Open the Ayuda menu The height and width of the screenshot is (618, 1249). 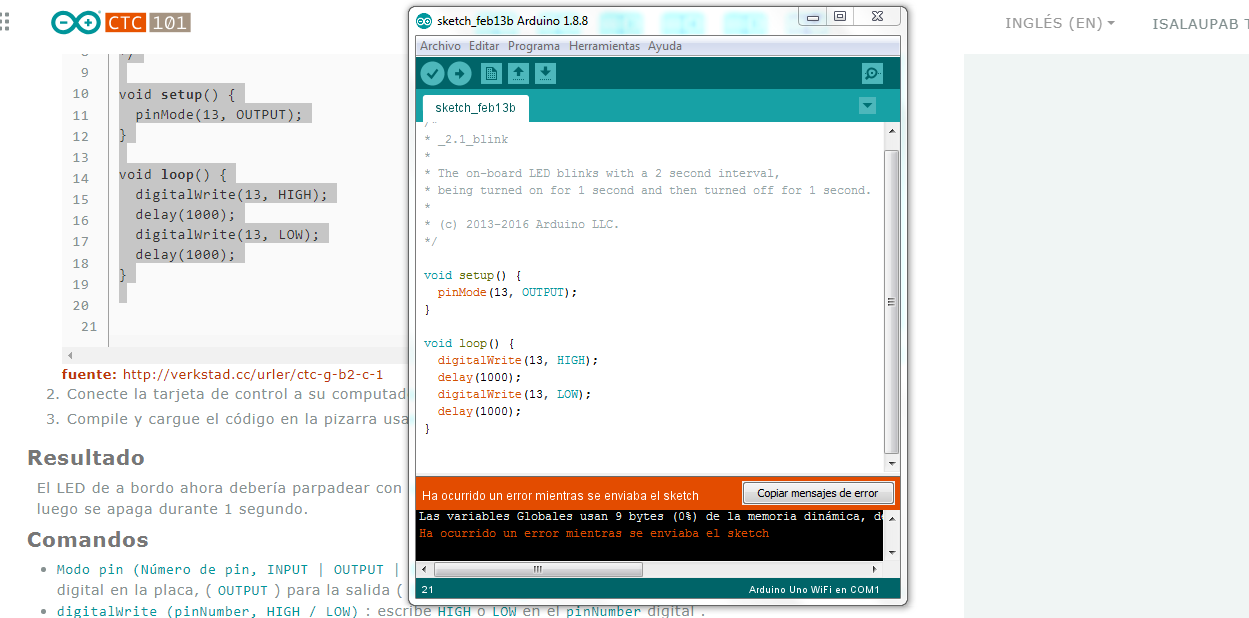665,46
